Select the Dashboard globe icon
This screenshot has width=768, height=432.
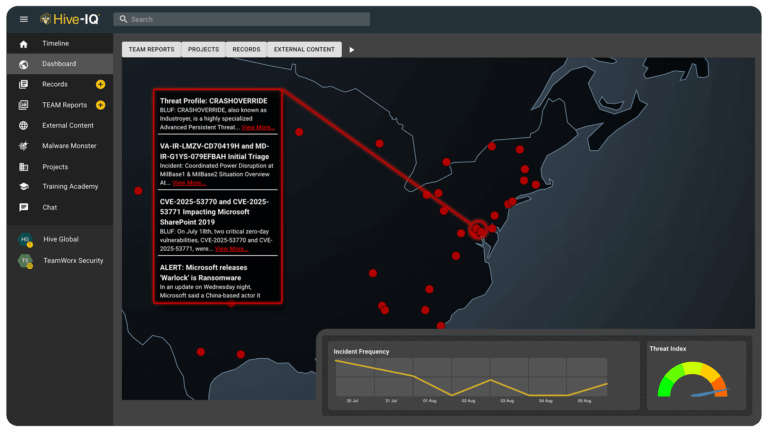(x=23, y=64)
